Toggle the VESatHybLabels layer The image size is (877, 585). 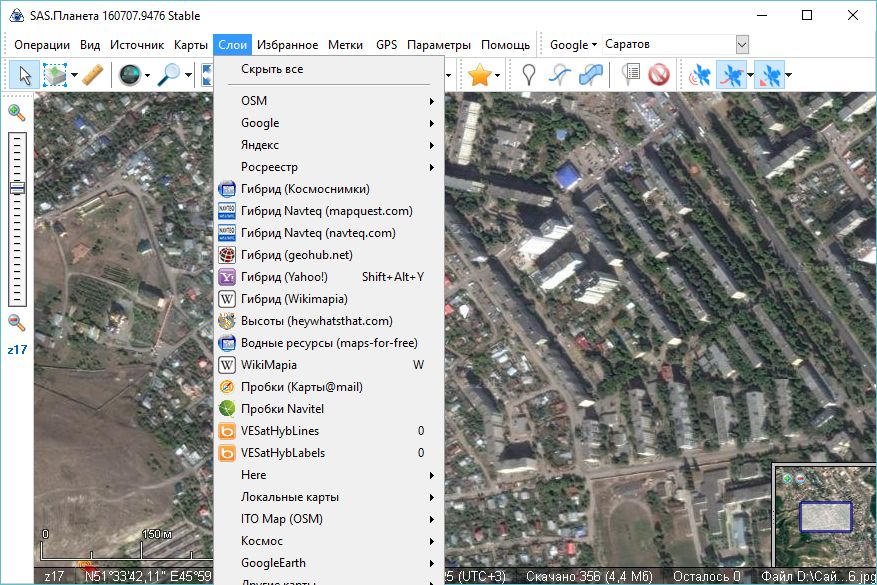329,453
